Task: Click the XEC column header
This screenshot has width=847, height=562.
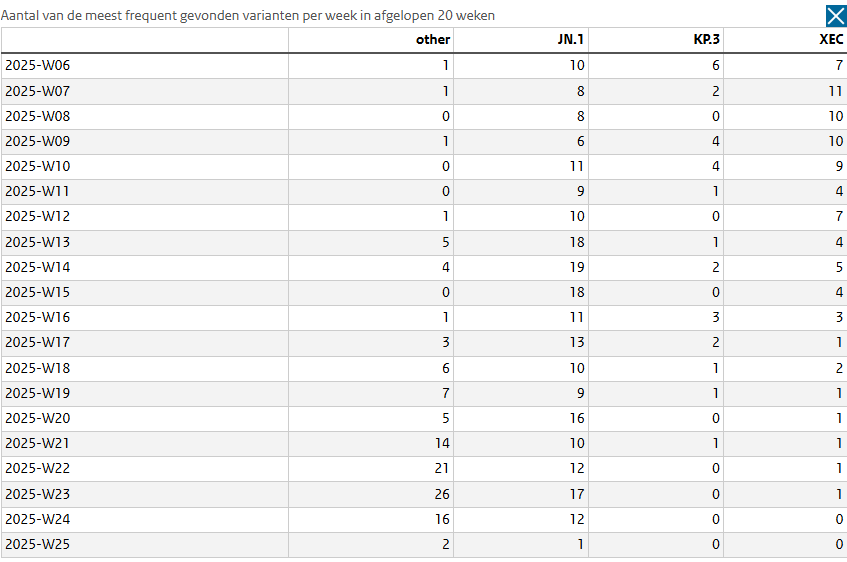Action: tap(831, 39)
